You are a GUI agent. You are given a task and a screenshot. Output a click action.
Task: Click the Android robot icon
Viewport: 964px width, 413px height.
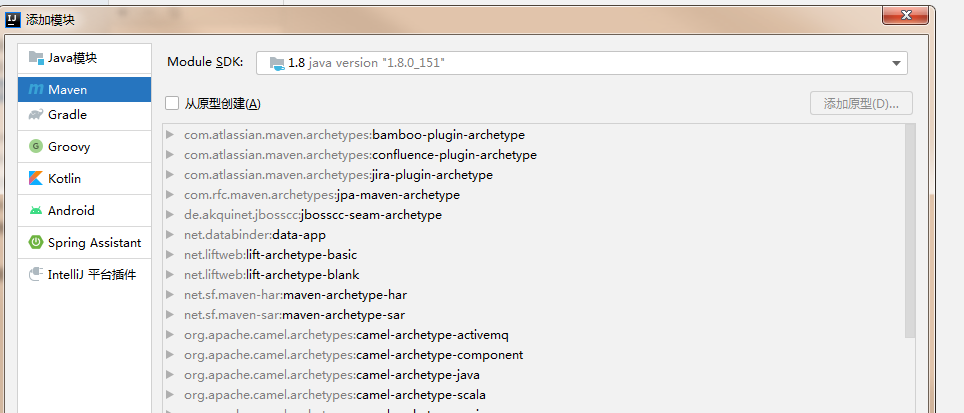[36, 211]
